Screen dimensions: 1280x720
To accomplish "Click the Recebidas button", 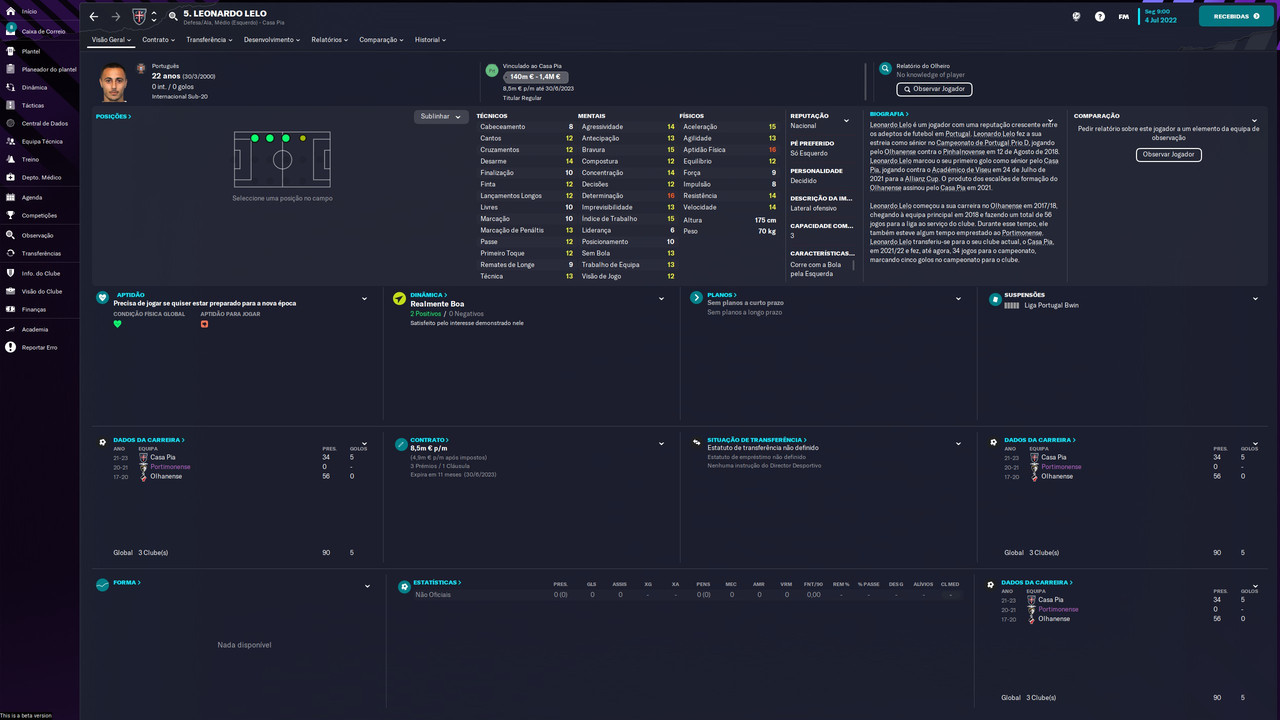I will point(1236,16).
